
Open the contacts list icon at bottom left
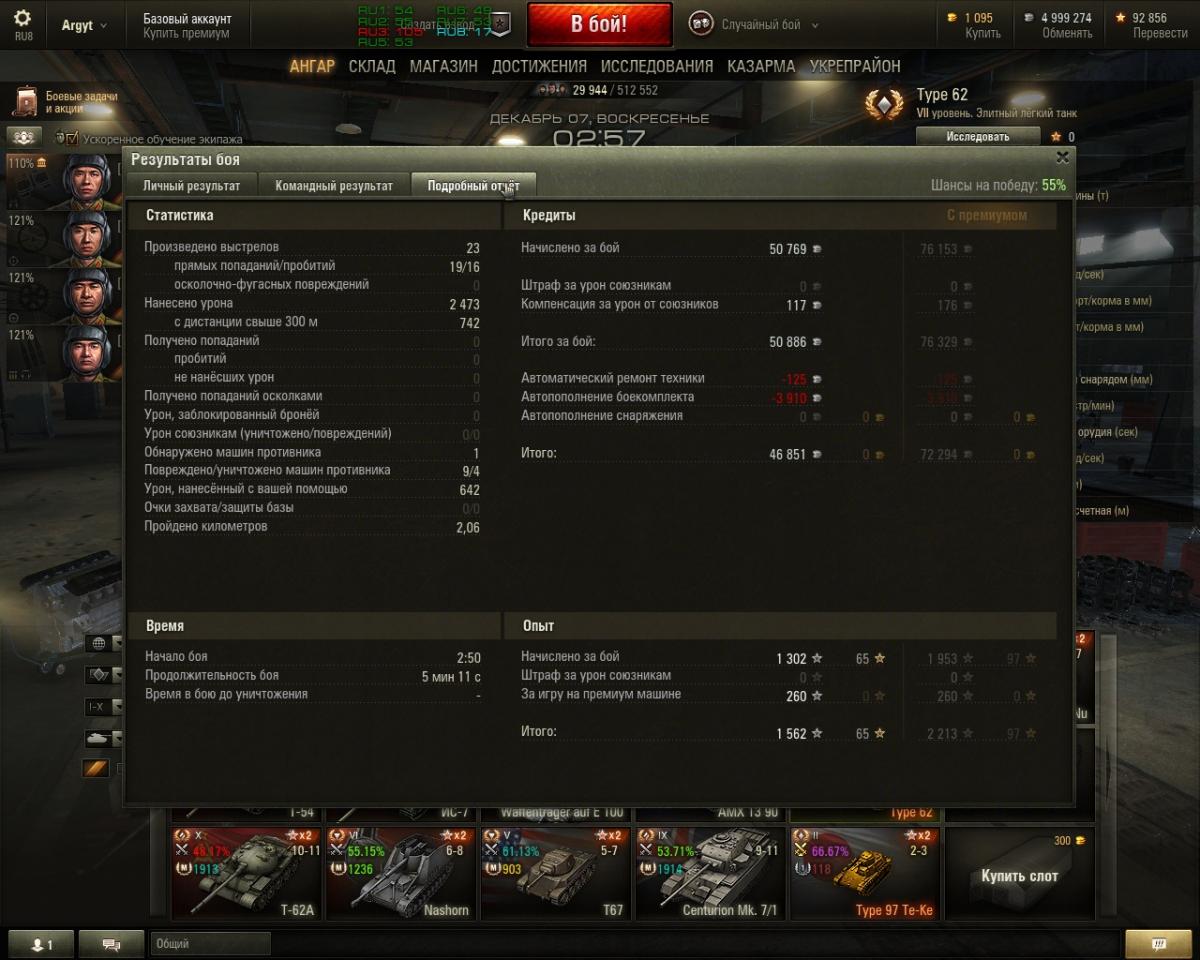tap(41, 943)
